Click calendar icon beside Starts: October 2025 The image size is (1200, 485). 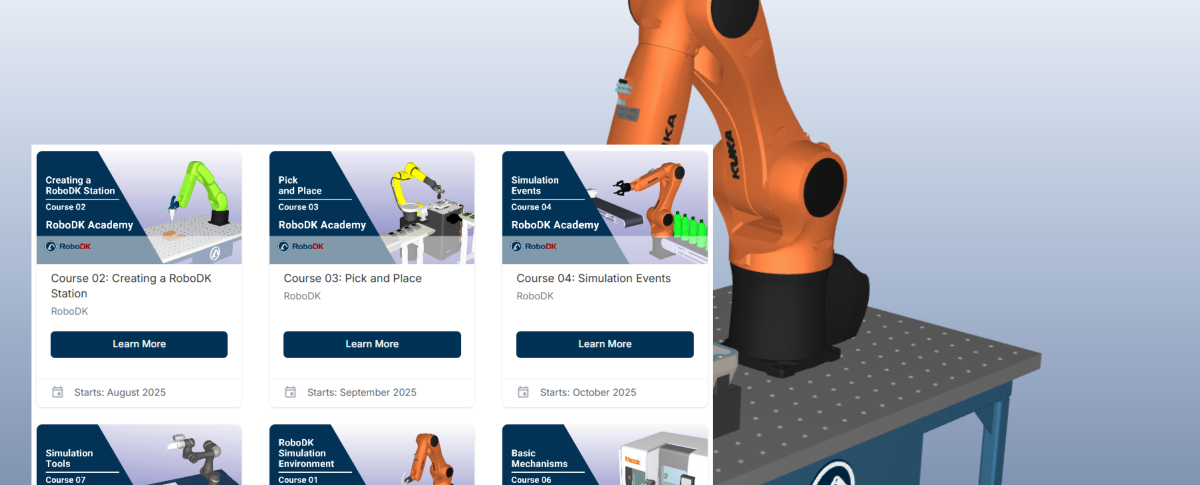523,392
